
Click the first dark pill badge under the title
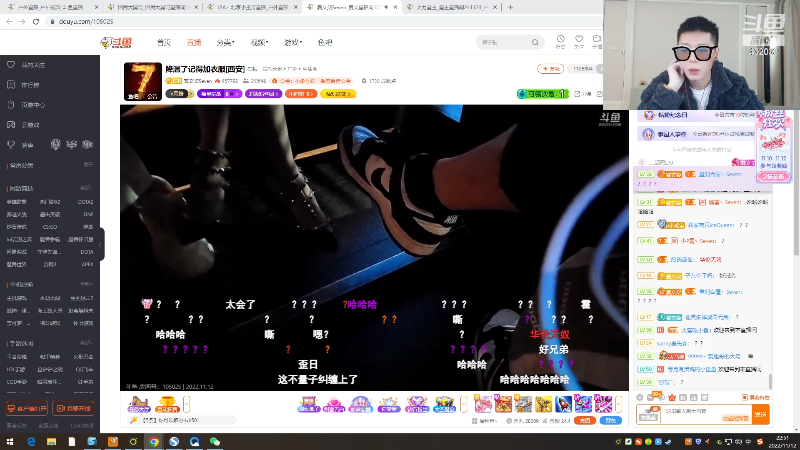tap(179, 94)
